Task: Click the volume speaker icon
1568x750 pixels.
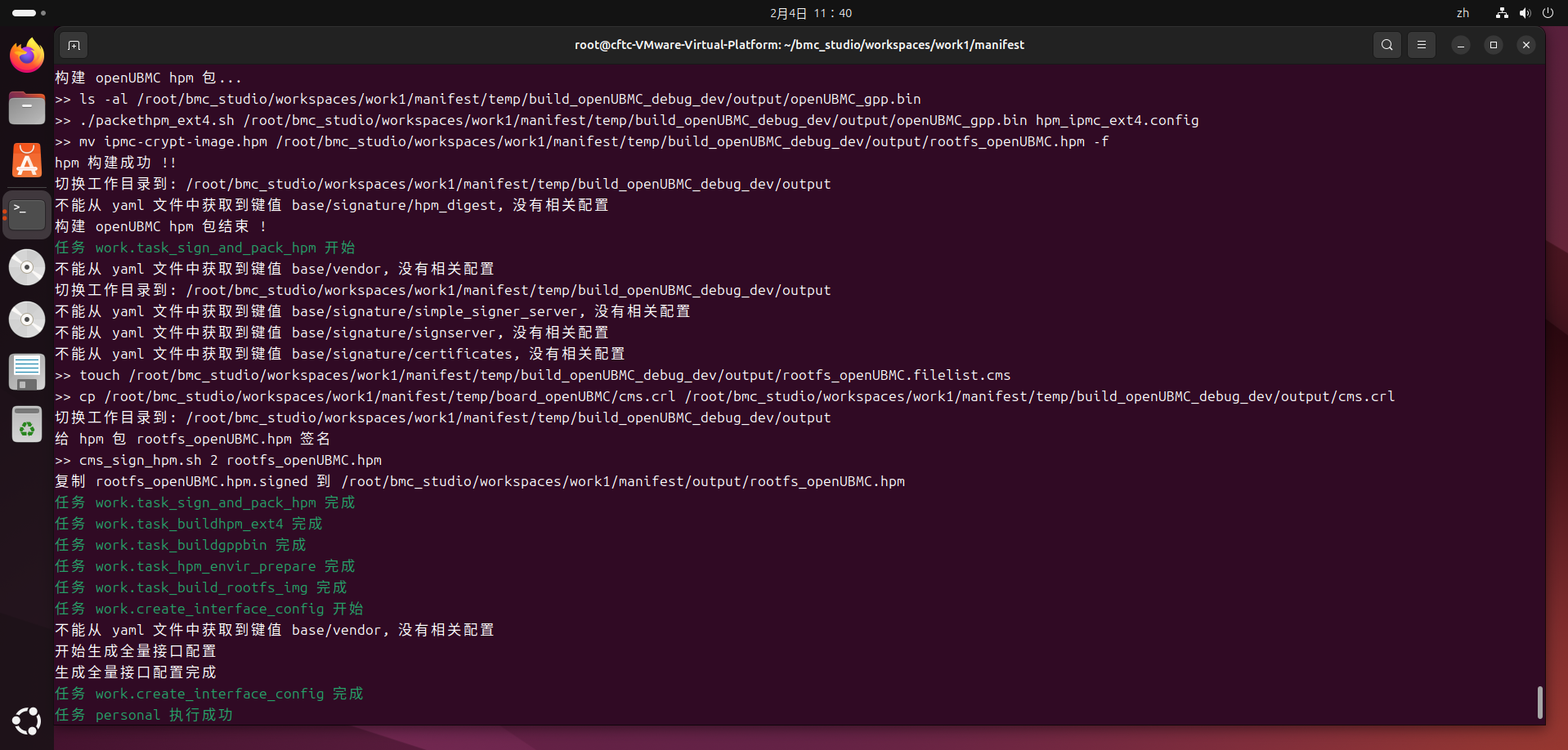Action: click(x=1525, y=13)
